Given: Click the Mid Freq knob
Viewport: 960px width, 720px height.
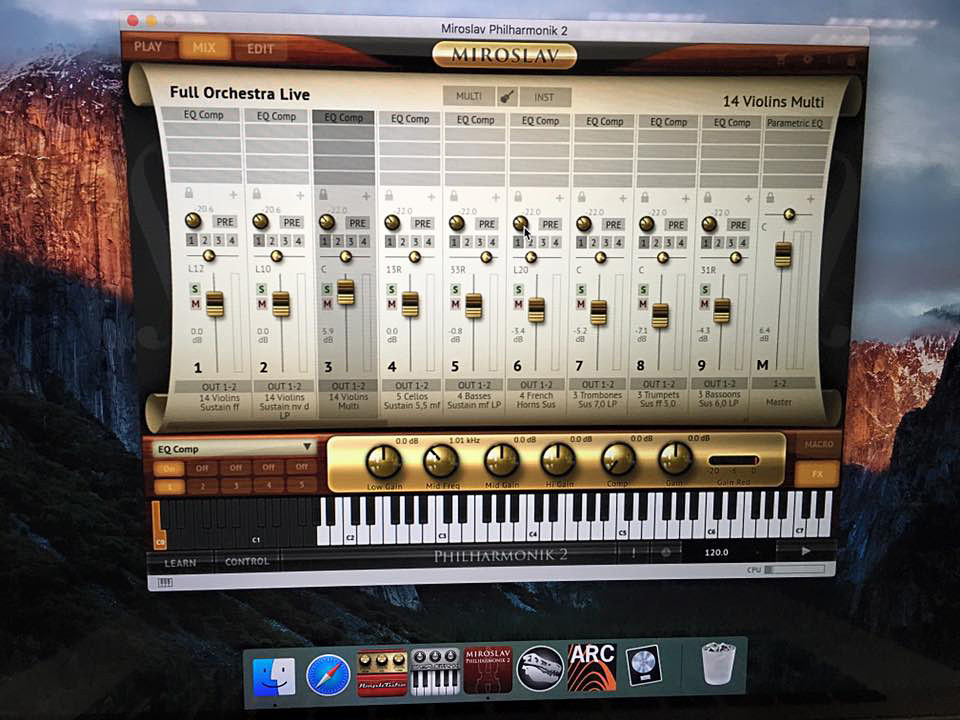Looking at the screenshot, I should click(441, 462).
